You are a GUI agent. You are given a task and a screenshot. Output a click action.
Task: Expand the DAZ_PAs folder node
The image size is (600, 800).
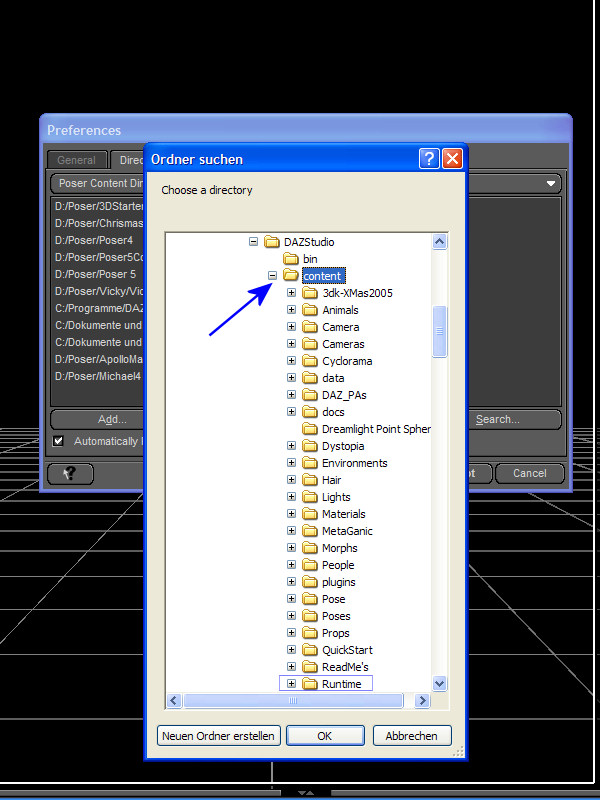[x=291, y=394]
